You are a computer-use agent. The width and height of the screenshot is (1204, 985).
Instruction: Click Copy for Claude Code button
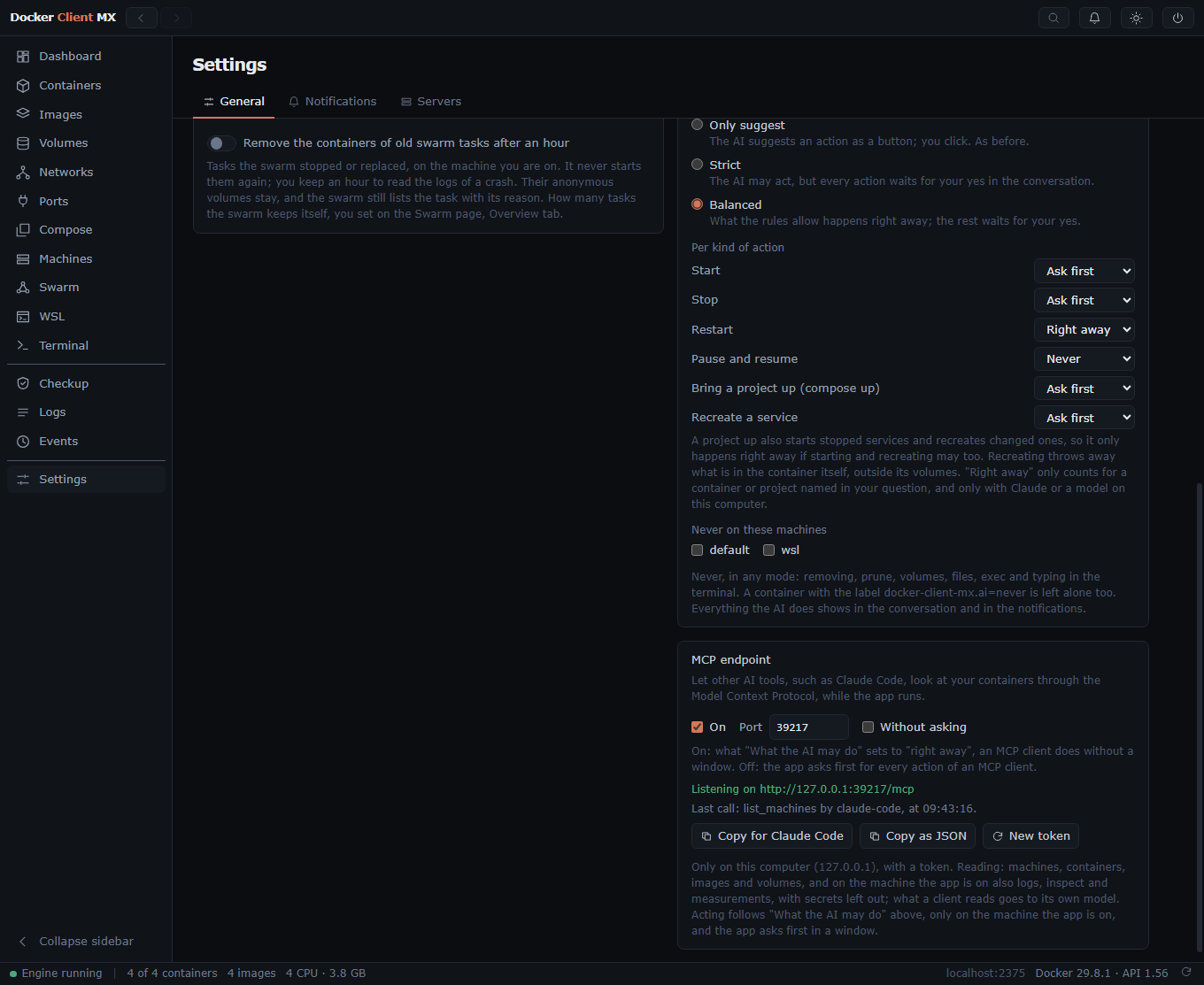(772, 836)
